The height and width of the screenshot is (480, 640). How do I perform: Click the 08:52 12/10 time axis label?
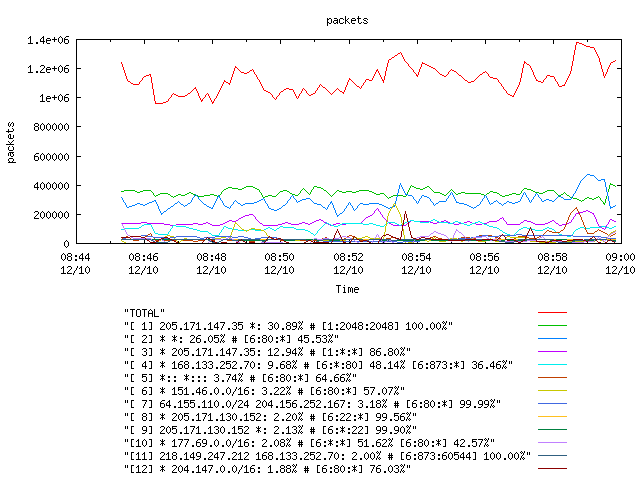pyautogui.click(x=348, y=264)
